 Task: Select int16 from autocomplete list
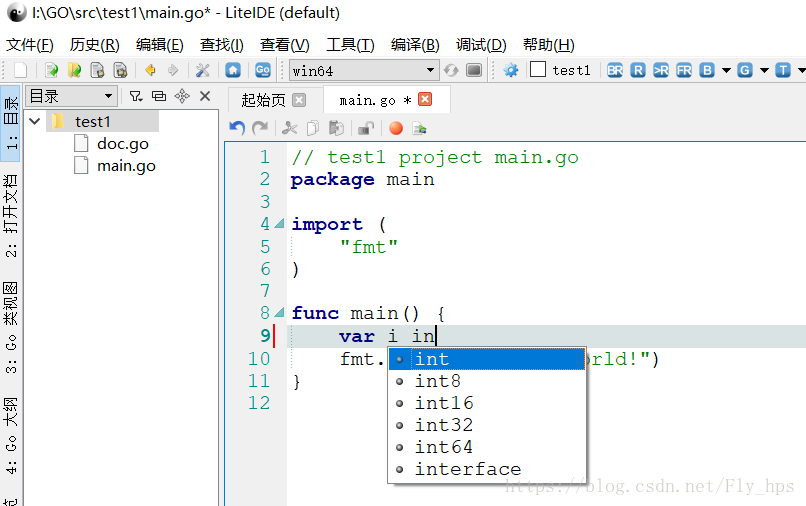[x=487, y=403]
